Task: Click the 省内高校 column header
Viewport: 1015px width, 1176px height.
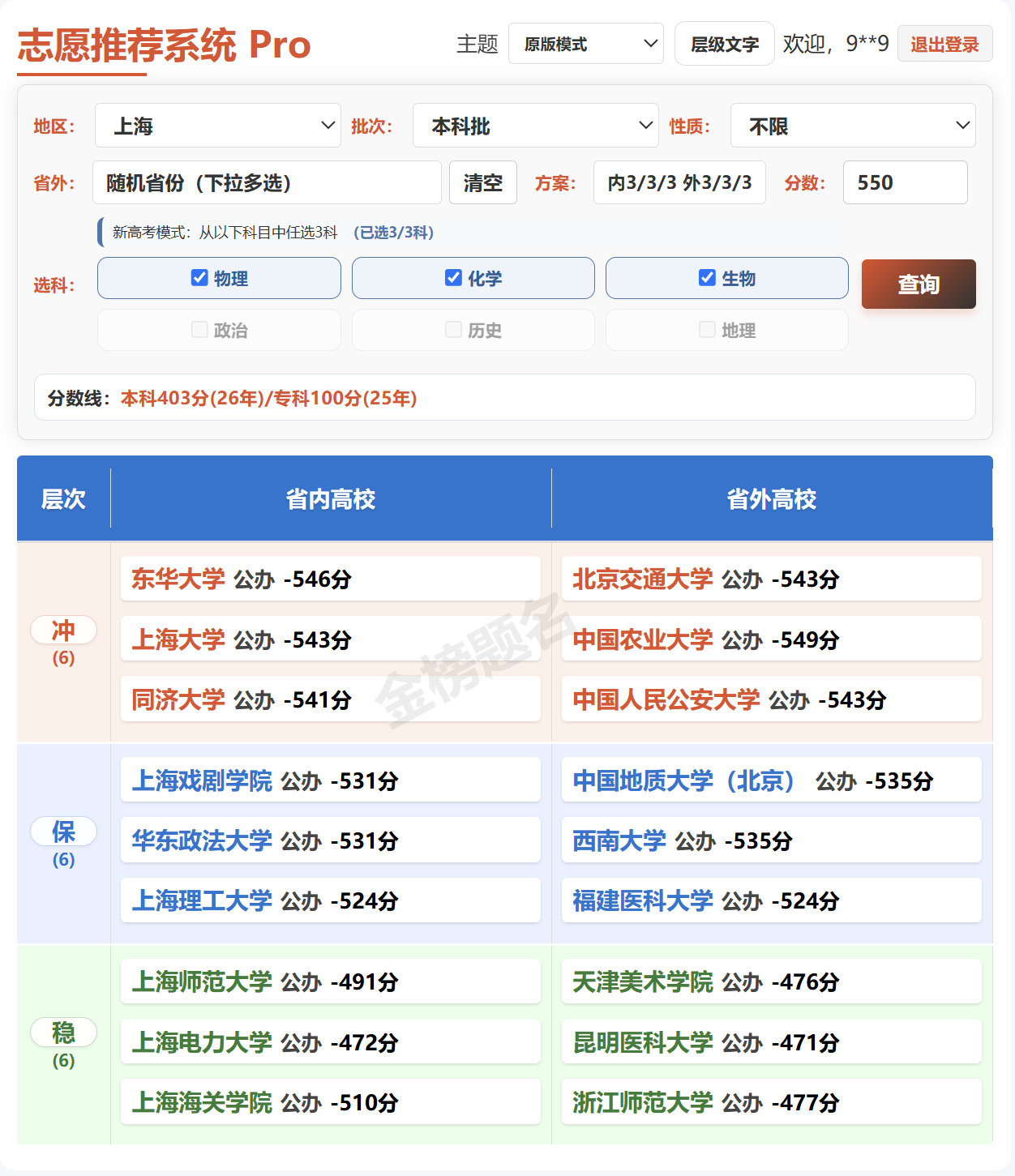Action: (331, 499)
